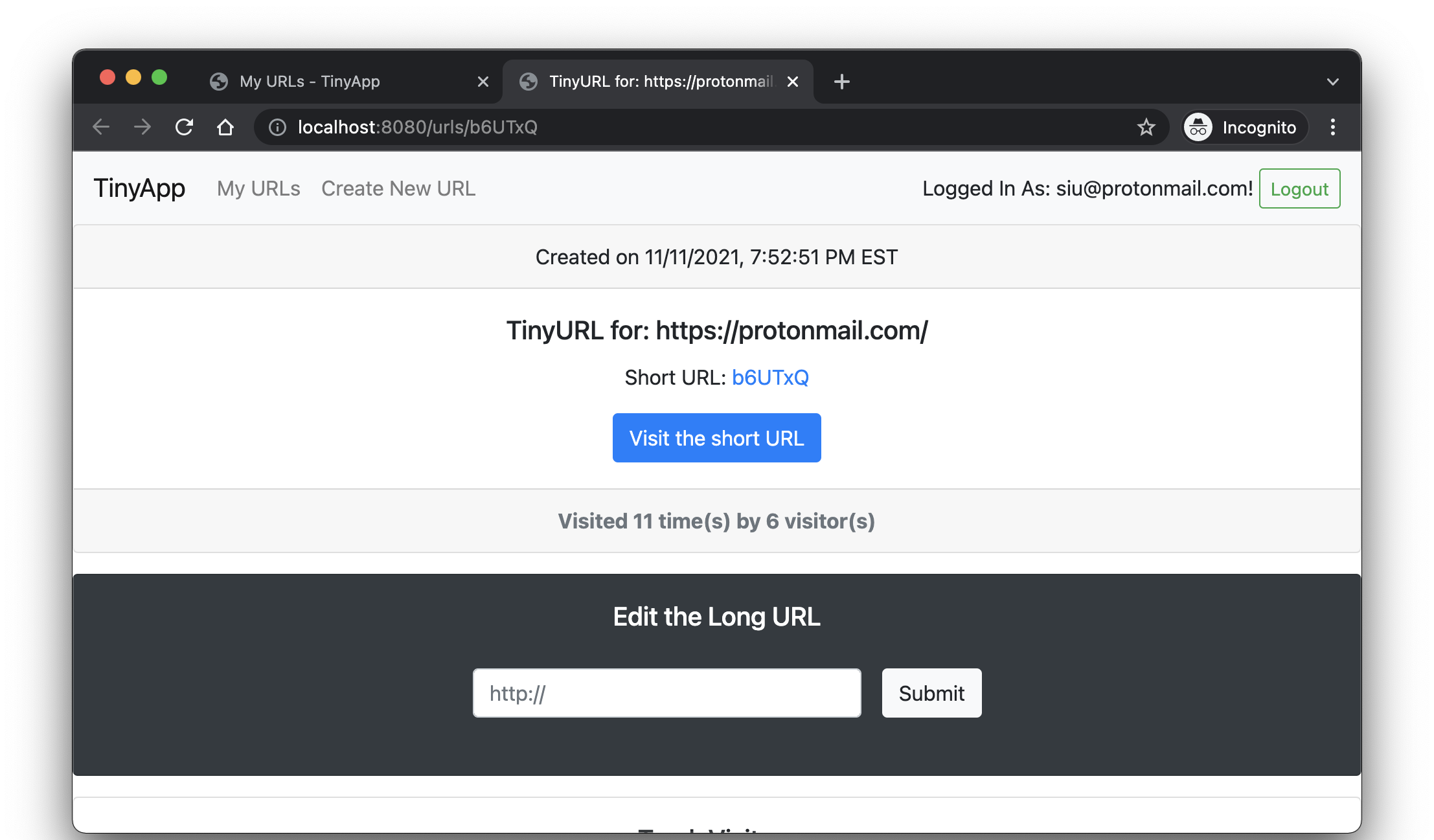Open Chrome's three-dot menu
This screenshot has height=840, width=1434.
tap(1332, 127)
